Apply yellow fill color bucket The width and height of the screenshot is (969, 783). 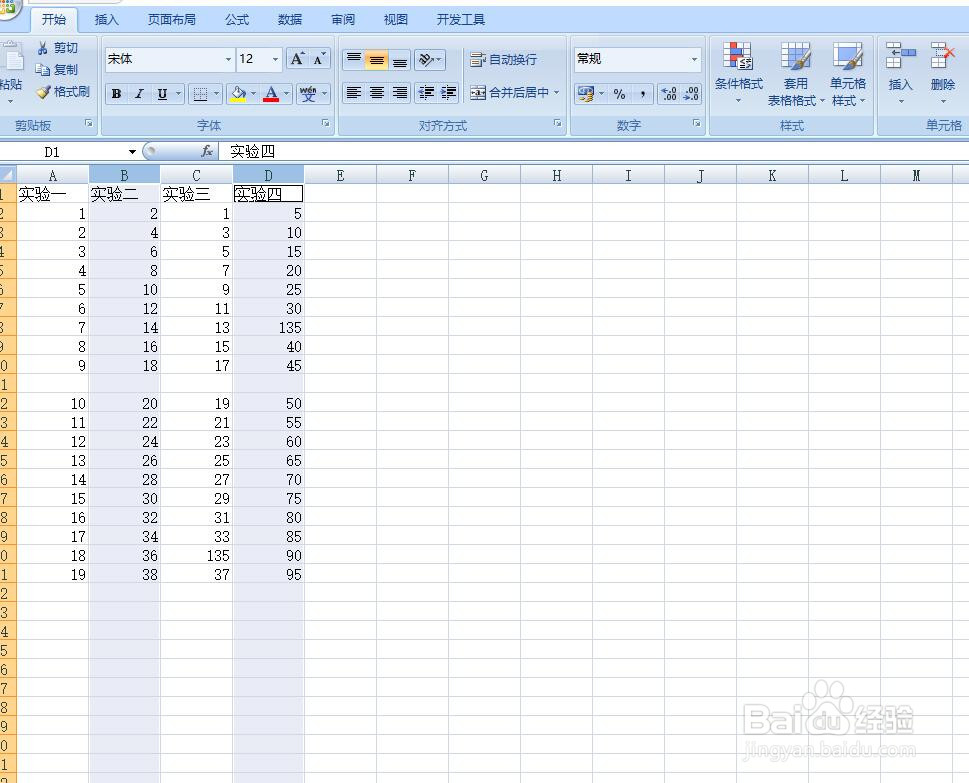239,94
